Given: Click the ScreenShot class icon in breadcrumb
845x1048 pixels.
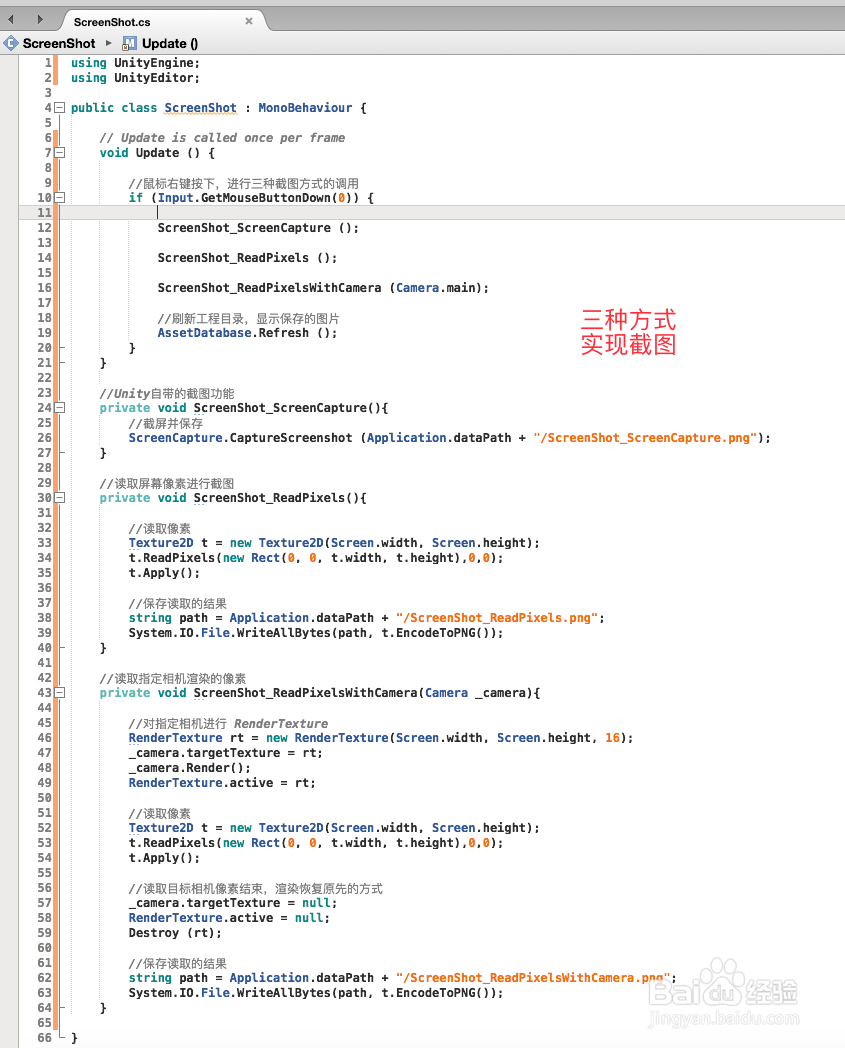Looking at the screenshot, I should coord(12,43).
